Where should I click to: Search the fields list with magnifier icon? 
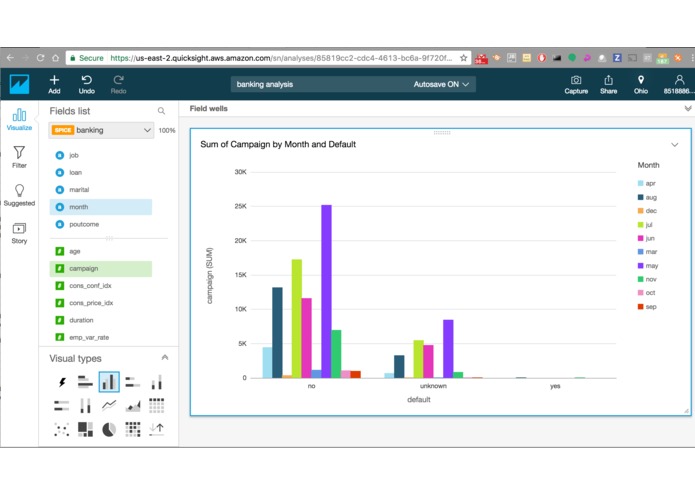point(161,111)
